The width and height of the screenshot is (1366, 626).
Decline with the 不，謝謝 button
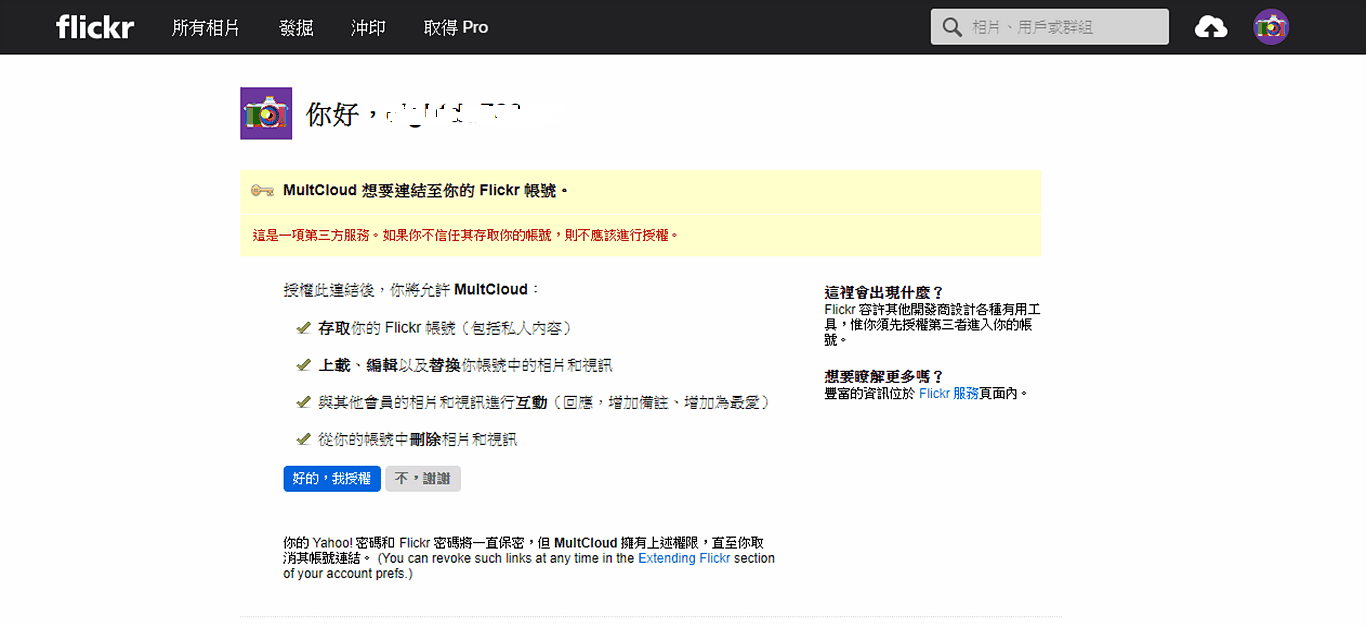423,479
